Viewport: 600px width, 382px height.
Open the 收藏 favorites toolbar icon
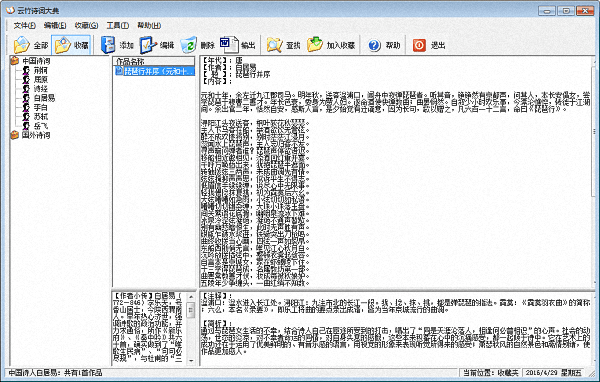tap(71, 45)
